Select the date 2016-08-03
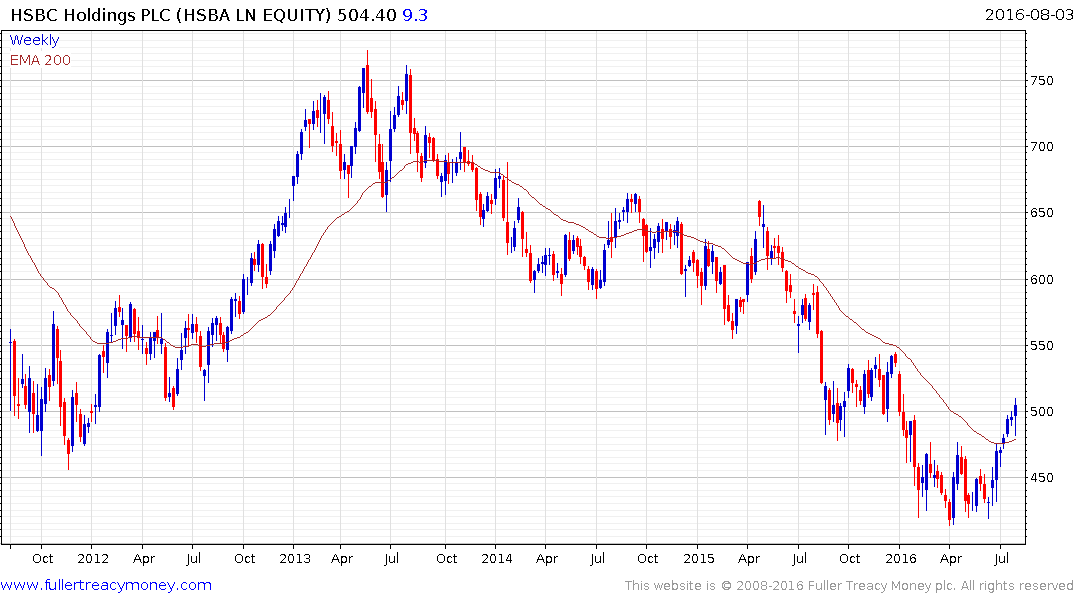 coord(1029,14)
